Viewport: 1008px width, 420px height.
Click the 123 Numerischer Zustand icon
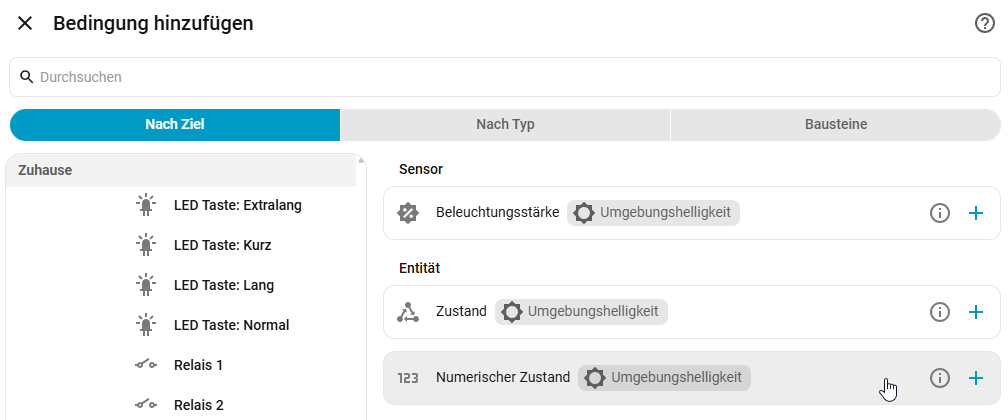coord(408,378)
